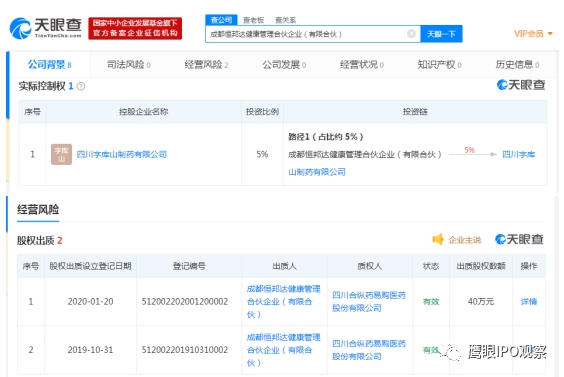Click the 经营风险 section heading

point(38,209)
